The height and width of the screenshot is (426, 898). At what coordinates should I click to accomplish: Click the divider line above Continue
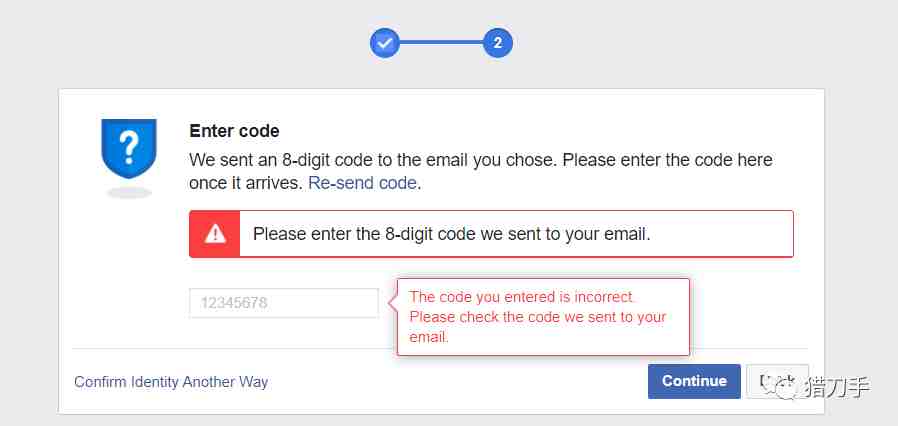click(440, 348)
